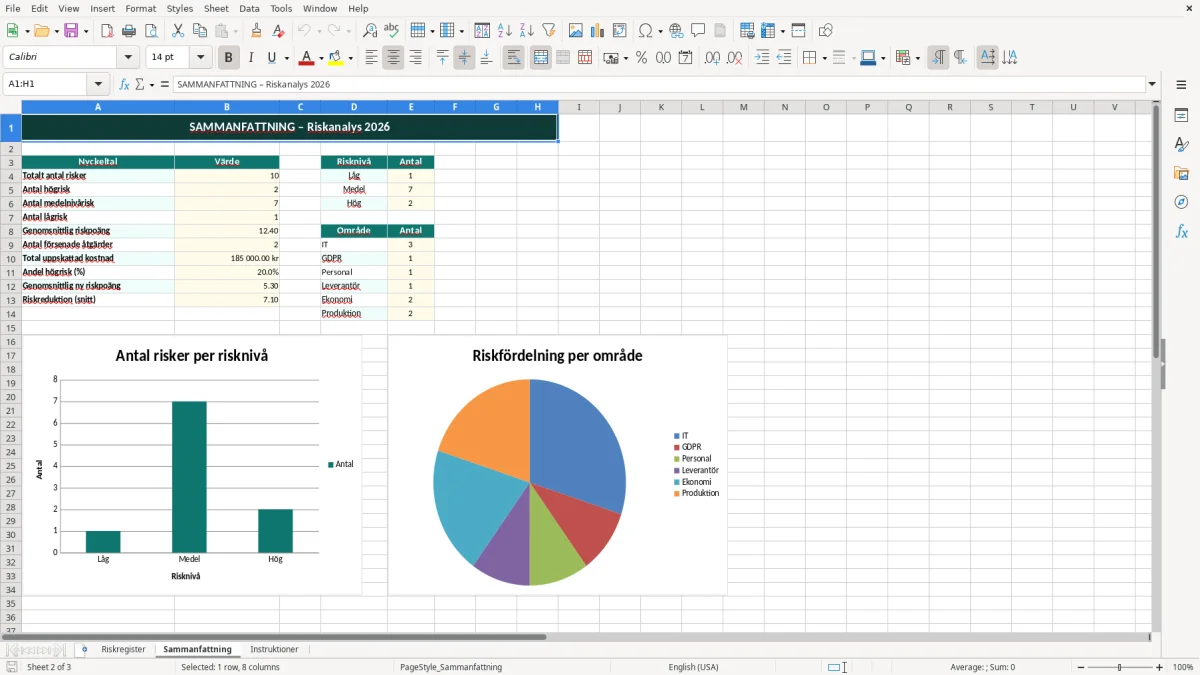Toggle Wrap Text

click(514, 58)
